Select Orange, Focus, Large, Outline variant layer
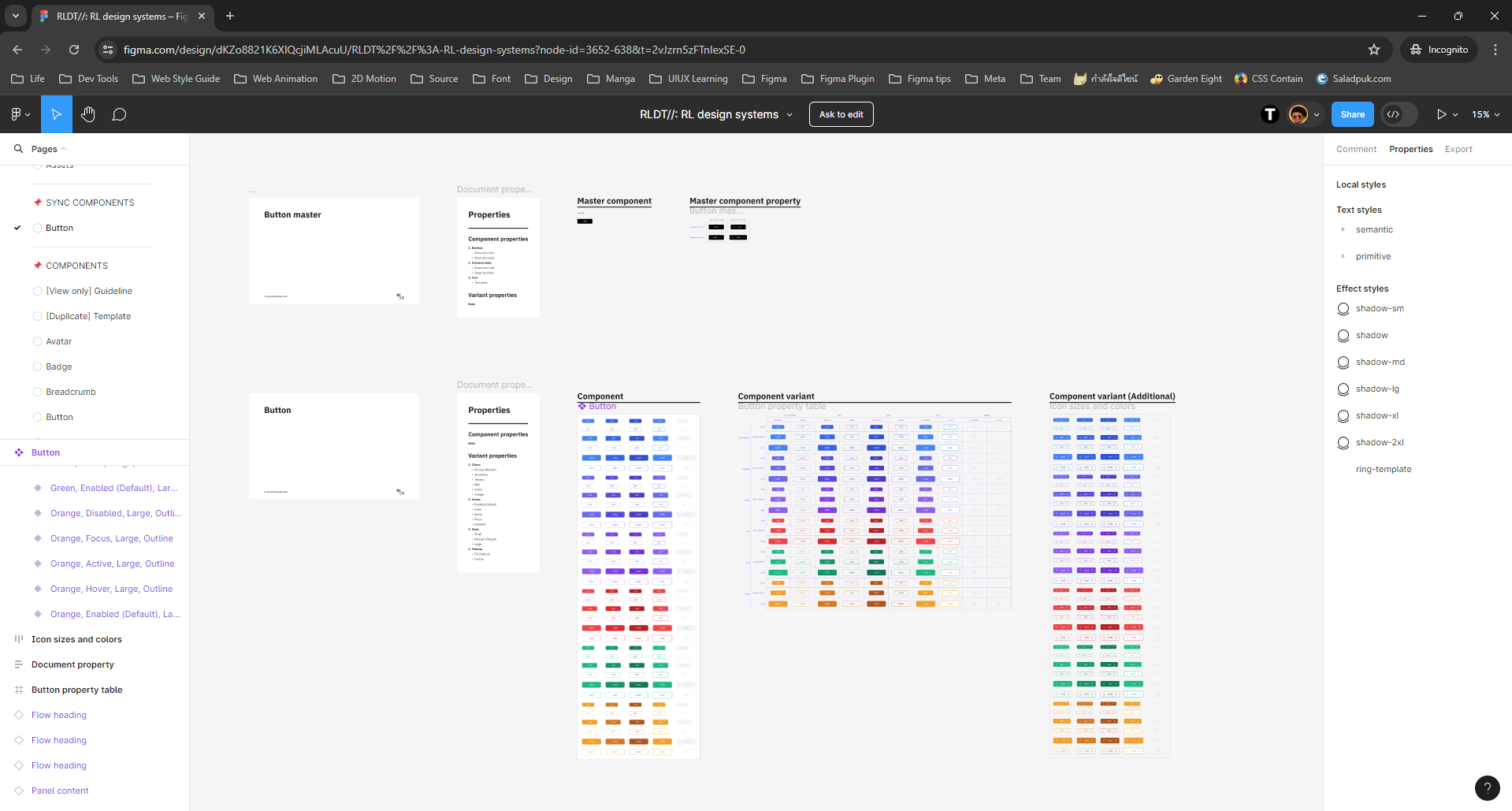Viewport: 1512px width, 811px height. [111, 538]
